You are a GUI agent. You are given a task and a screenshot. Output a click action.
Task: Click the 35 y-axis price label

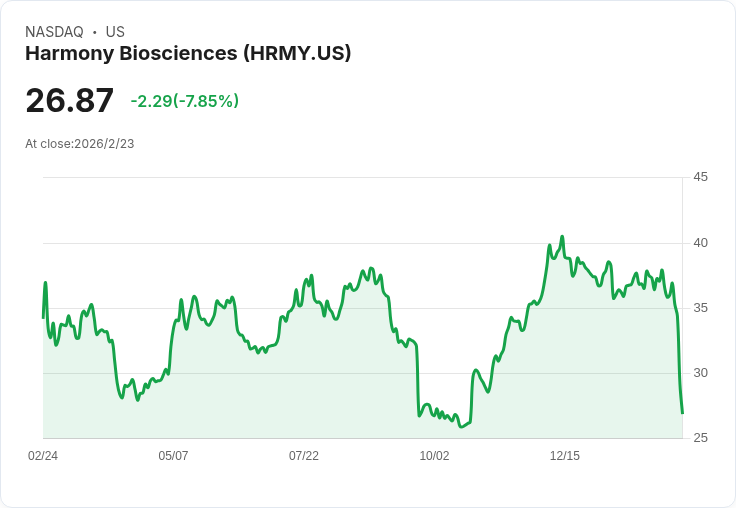pos(701,308)
